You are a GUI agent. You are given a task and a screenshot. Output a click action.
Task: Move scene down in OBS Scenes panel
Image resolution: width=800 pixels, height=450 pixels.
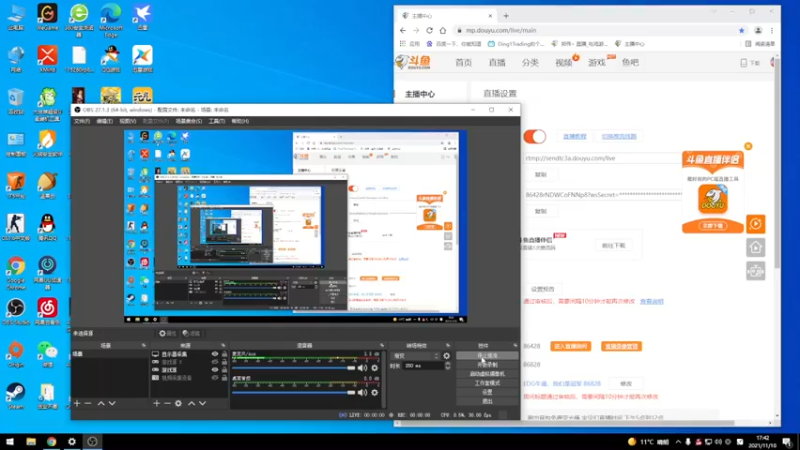pos(112,403)
